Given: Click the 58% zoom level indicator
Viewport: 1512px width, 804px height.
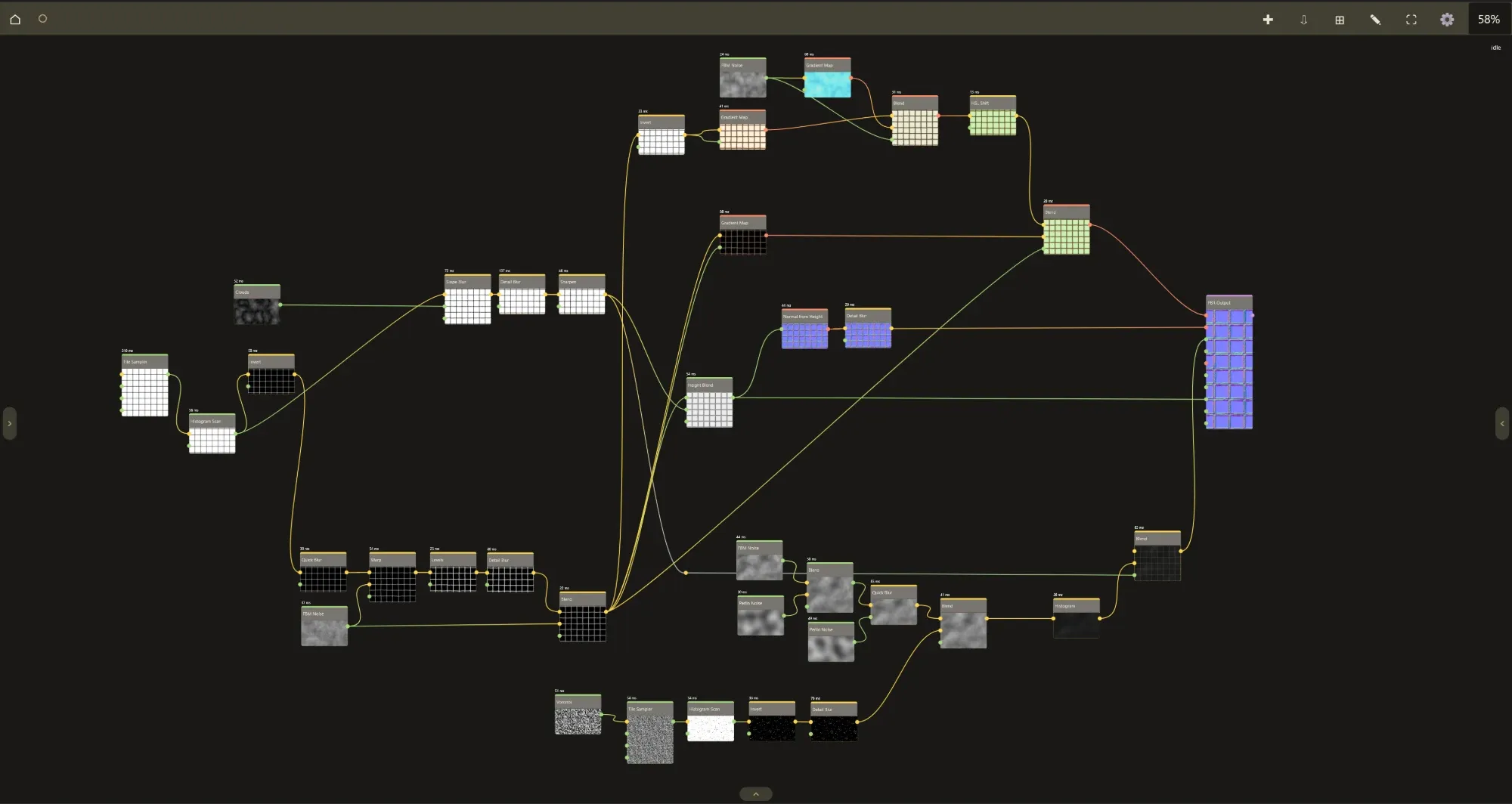Looking at the screenshot, I should pos(1489,20).
